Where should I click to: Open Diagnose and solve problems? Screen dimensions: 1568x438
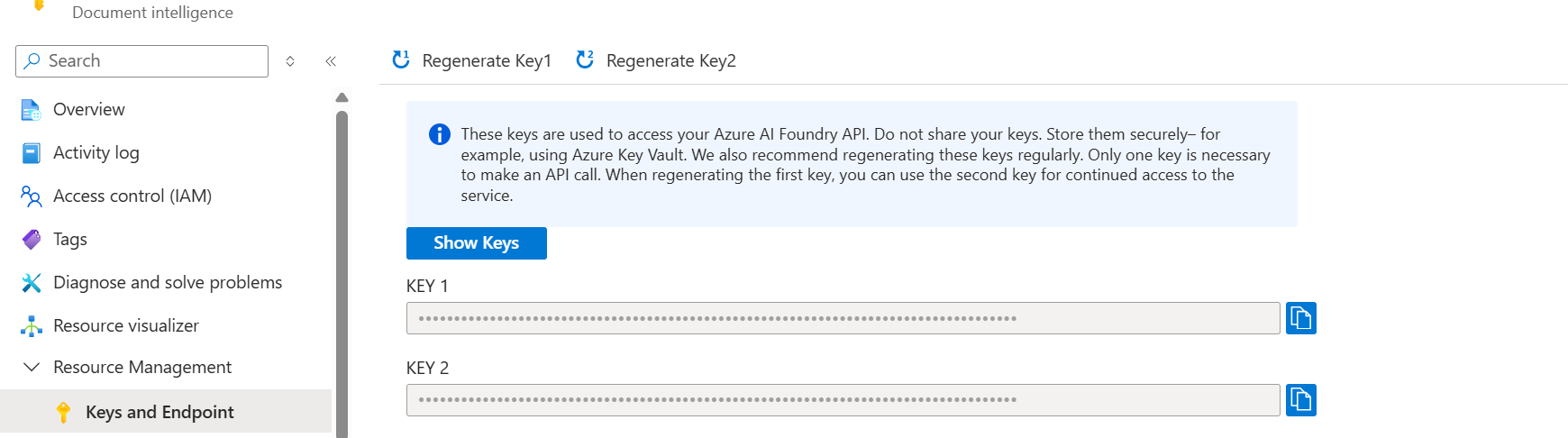click(x=166, y=282)
